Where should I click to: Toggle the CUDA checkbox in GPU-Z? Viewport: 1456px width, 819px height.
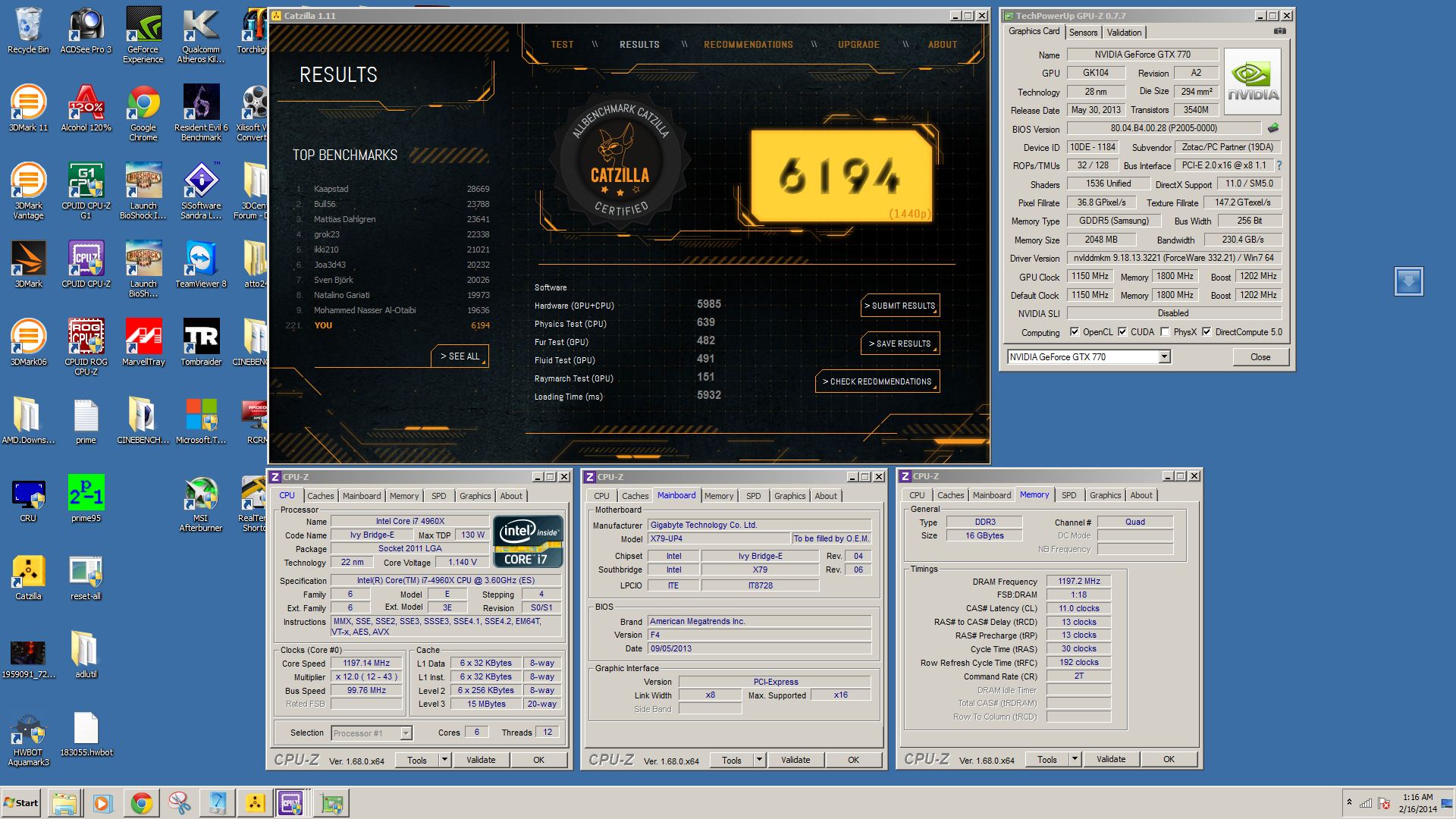[x=1122, y=332]
